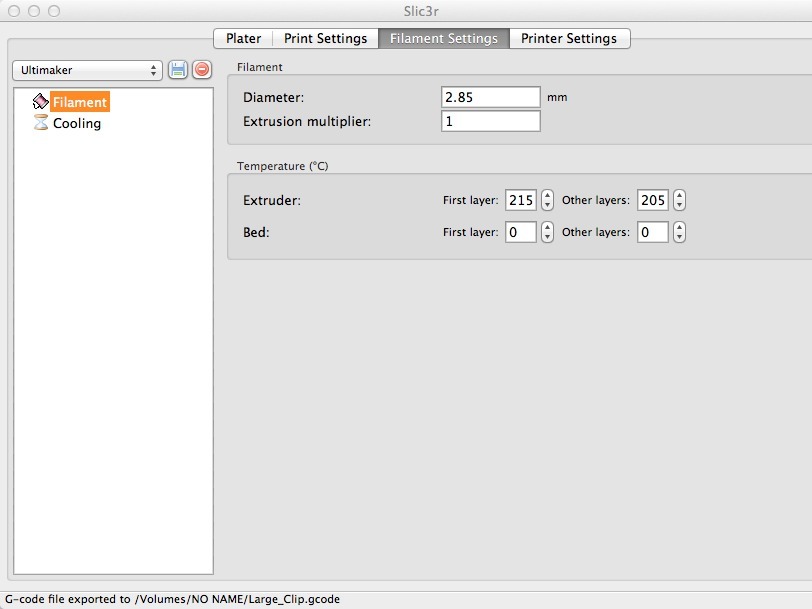Click the Filament spool icon in sidebar
812x609 pixels.
click(40, 102)
